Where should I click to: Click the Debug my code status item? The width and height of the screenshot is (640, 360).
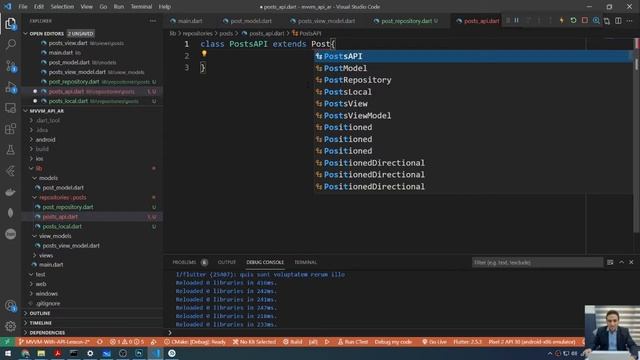click(393, 342)
